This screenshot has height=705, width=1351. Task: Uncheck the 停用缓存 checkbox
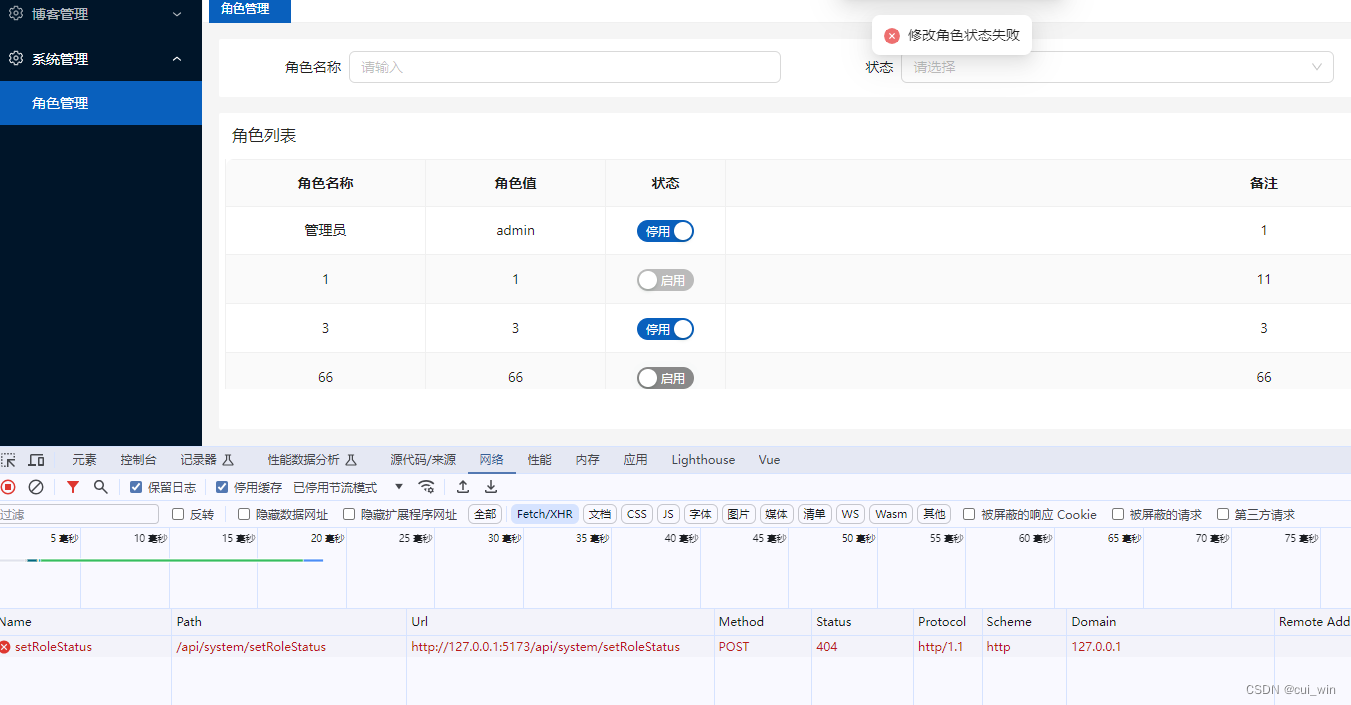[x=222, y=487]
